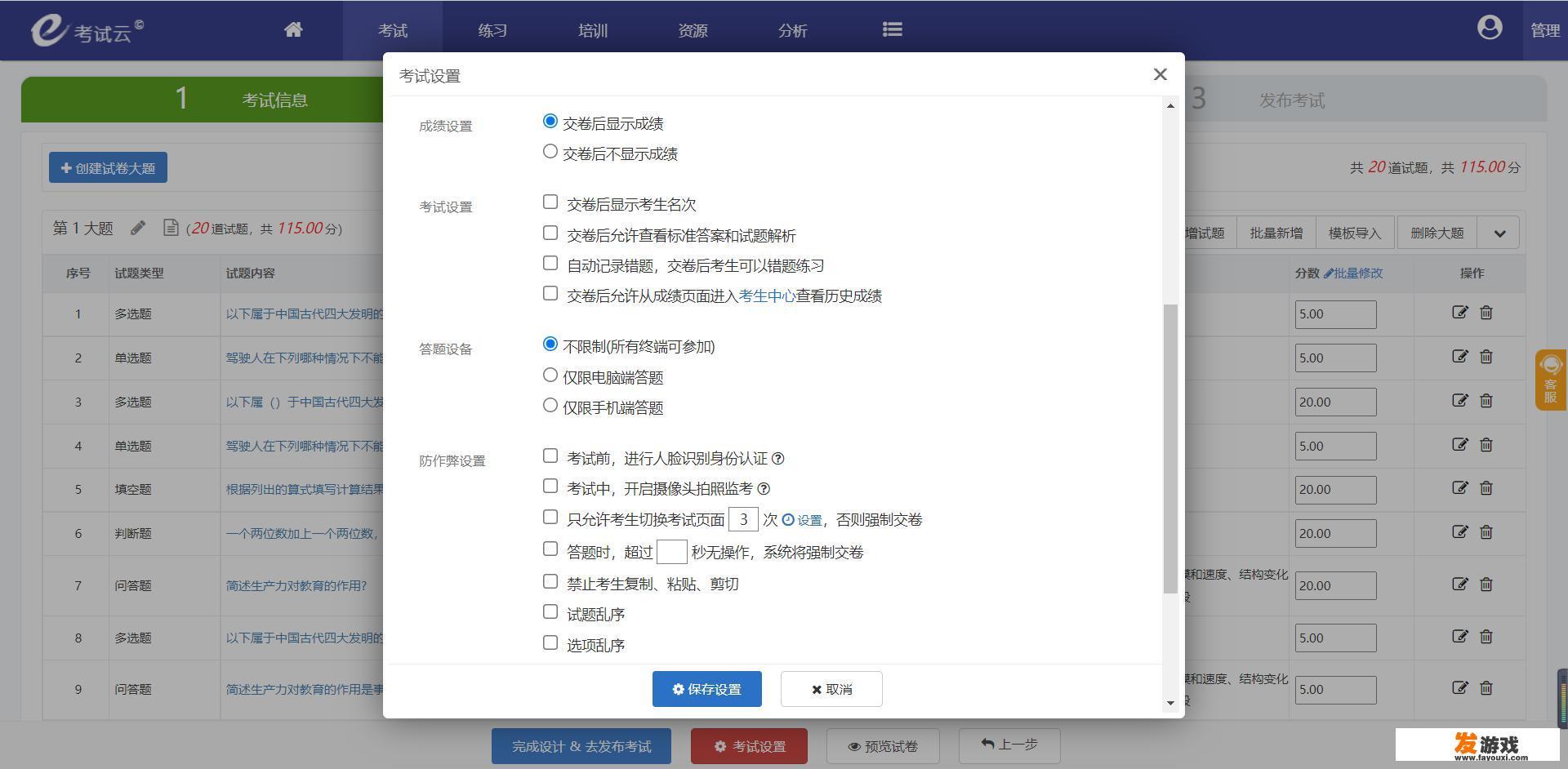1568x769 pixels.
Task: Select 仅限电脑端答题 radio option
Action: coord(550,376)
